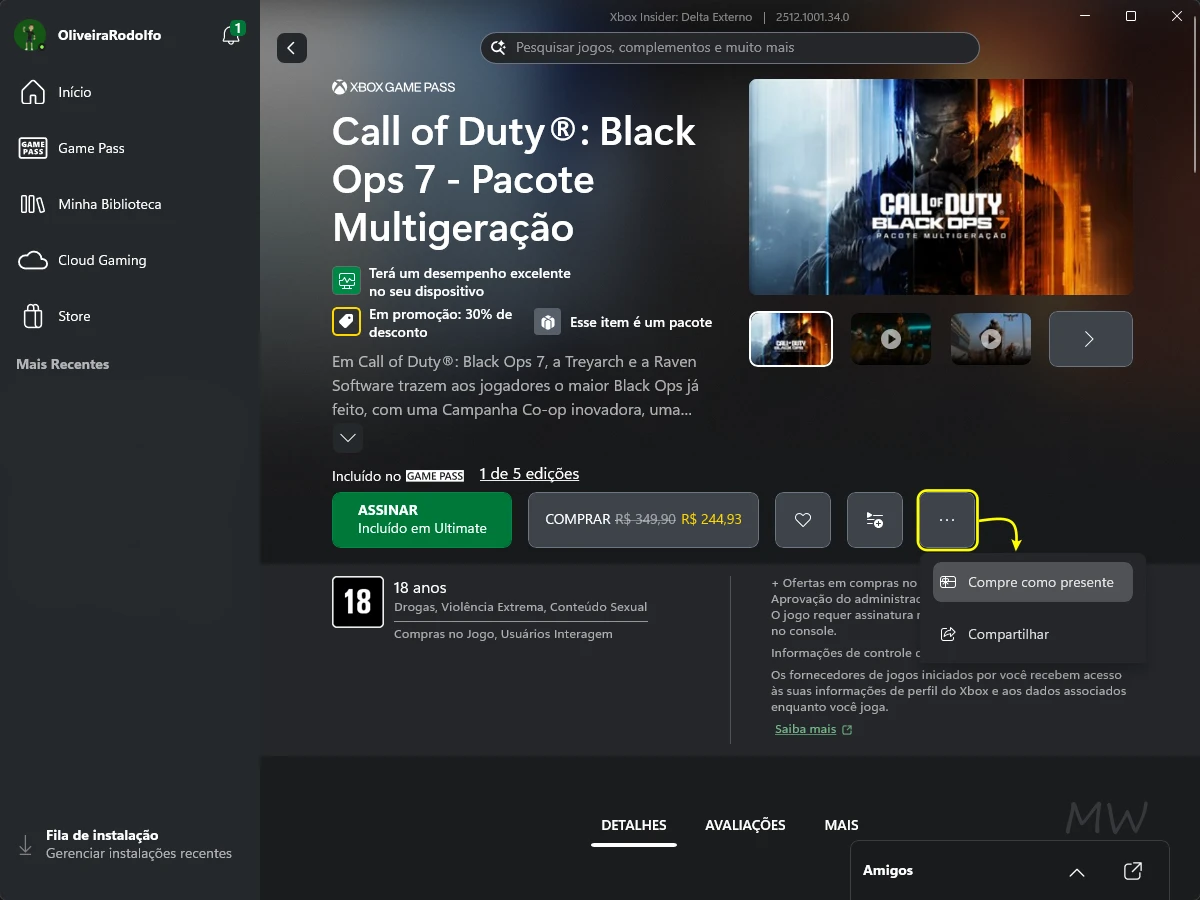Open the 1 de 5 edições link
Image resolution: width=1200 pixels, height=900 pixels.
(x=529, y=473)
